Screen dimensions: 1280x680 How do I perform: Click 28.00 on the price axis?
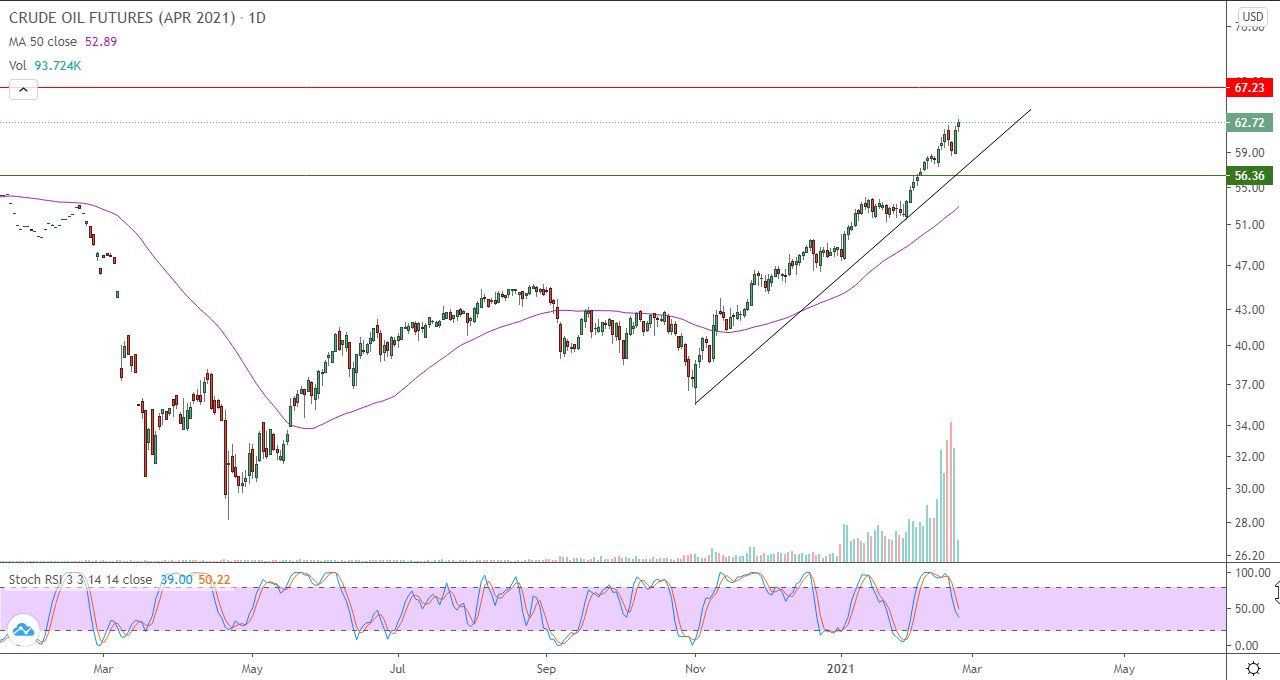1252,523
